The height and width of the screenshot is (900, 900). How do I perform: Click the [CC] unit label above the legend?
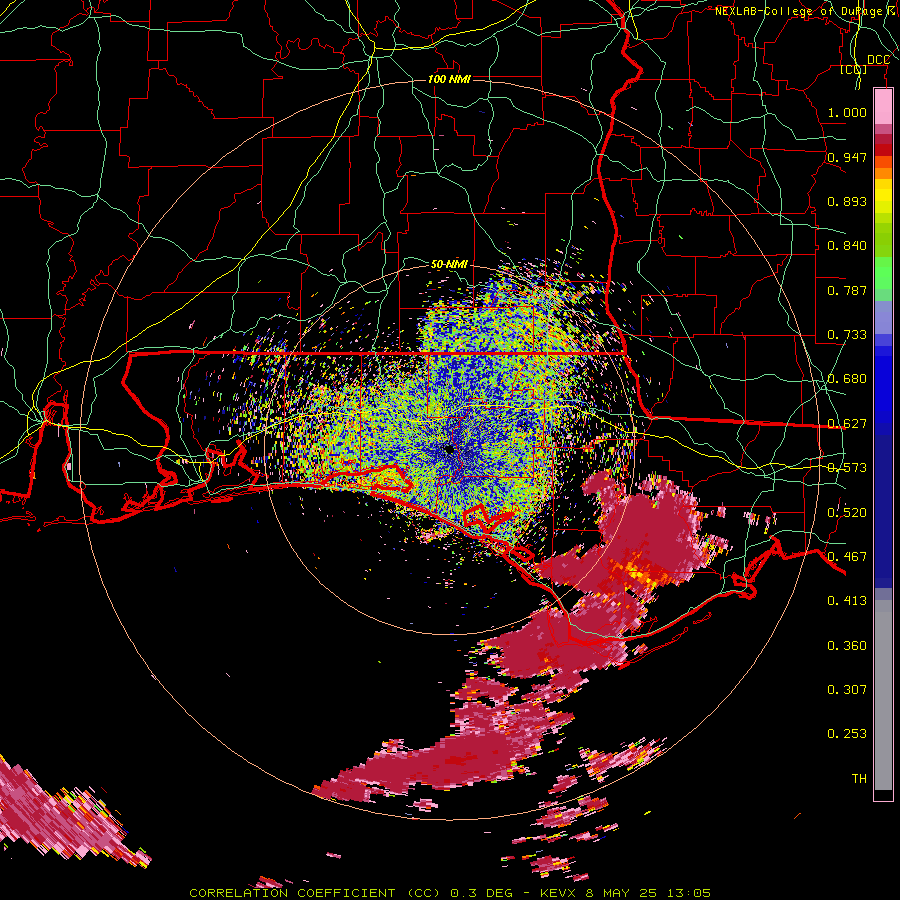[x=854, y=69]
